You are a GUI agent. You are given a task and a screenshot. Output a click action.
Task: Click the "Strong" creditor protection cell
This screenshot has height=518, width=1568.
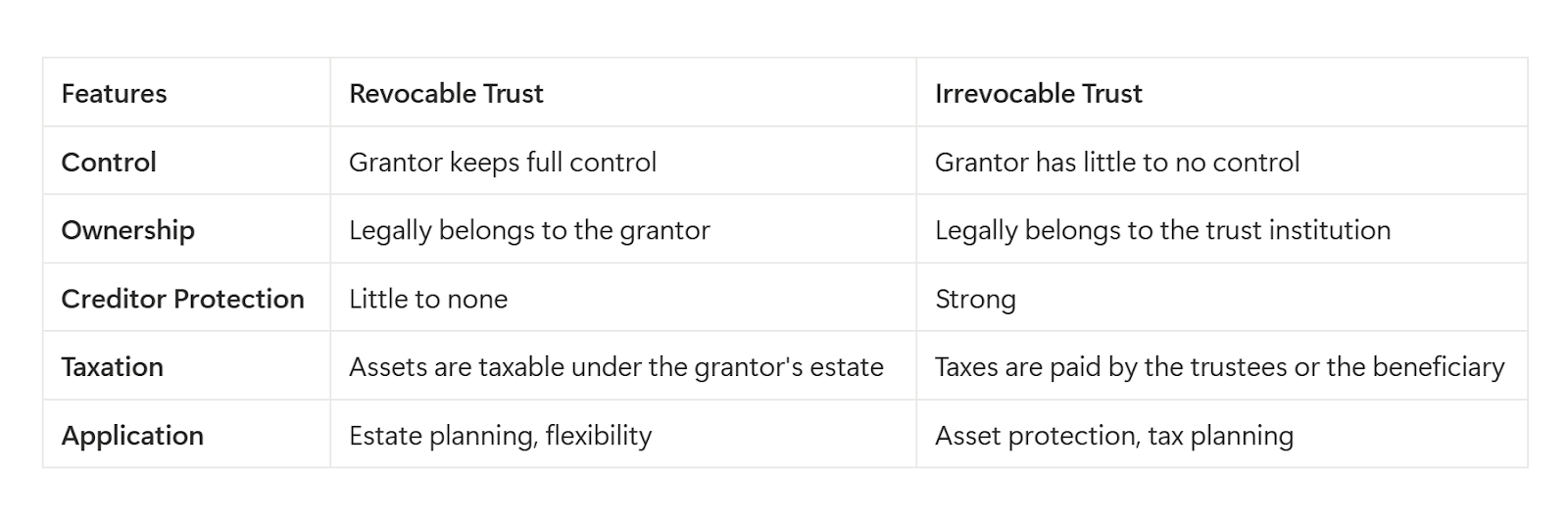(x=975, y=299)
